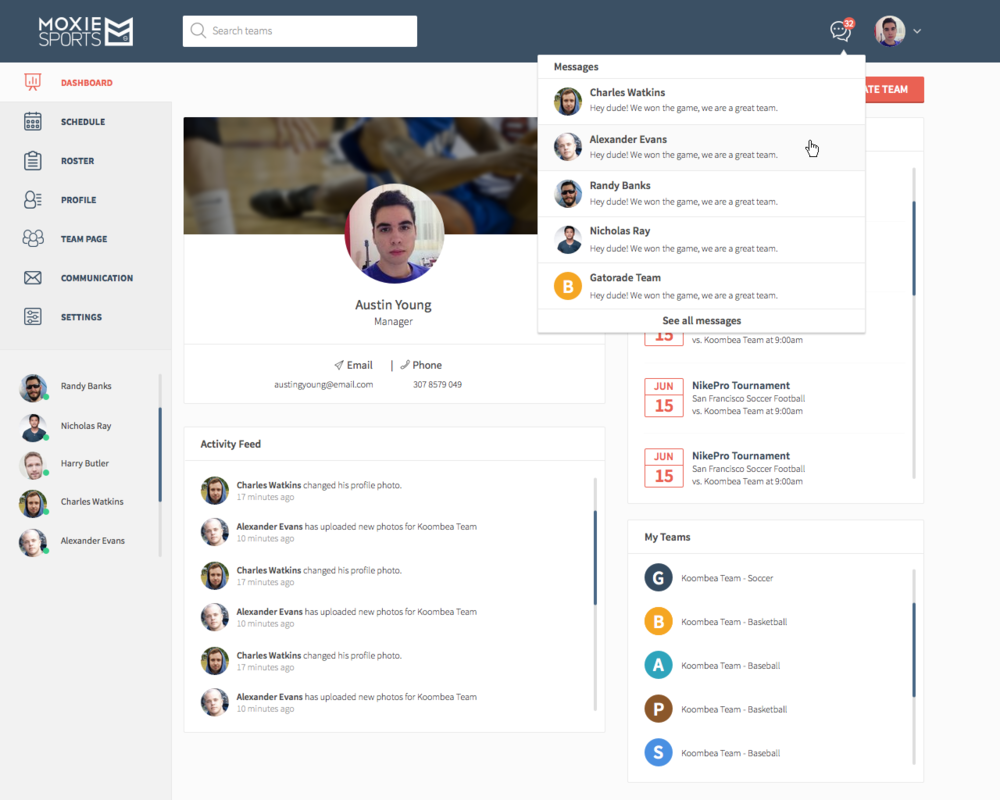Open the Communication envelope icon
Viewport: 1000px width, 800px height.
[x=33, y=278]
